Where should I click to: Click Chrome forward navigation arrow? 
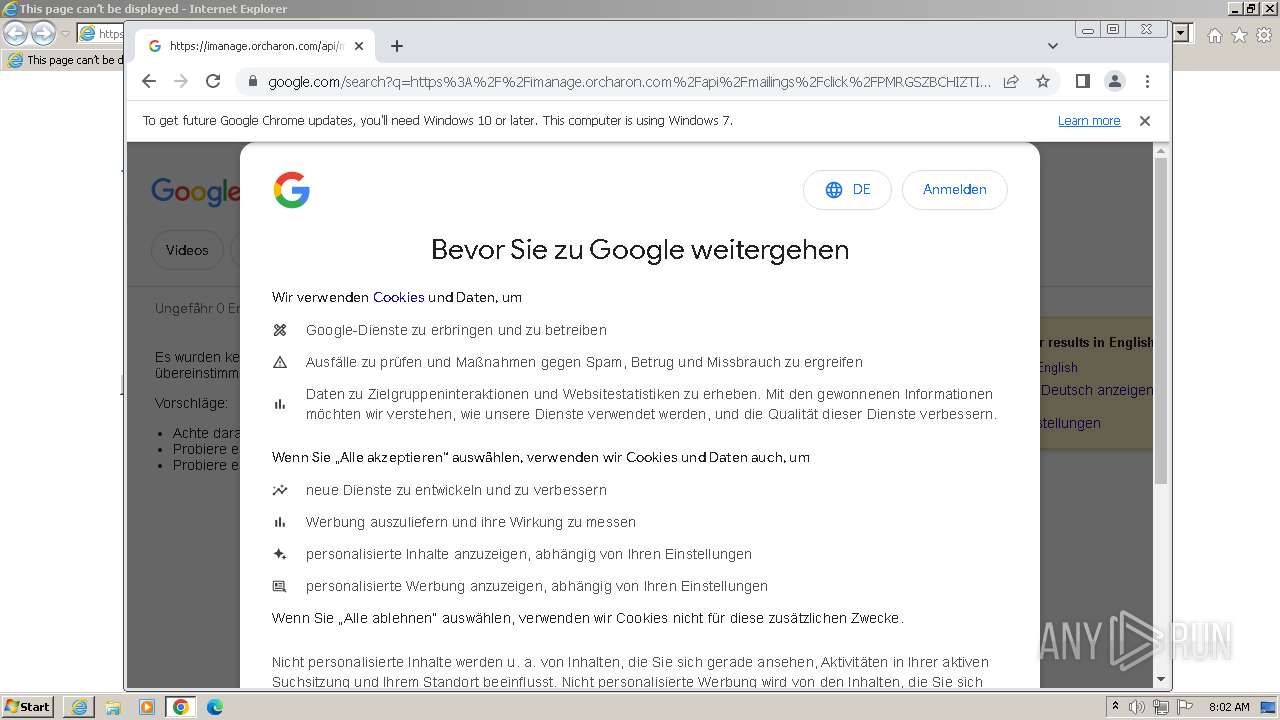[x=181, y=82]
